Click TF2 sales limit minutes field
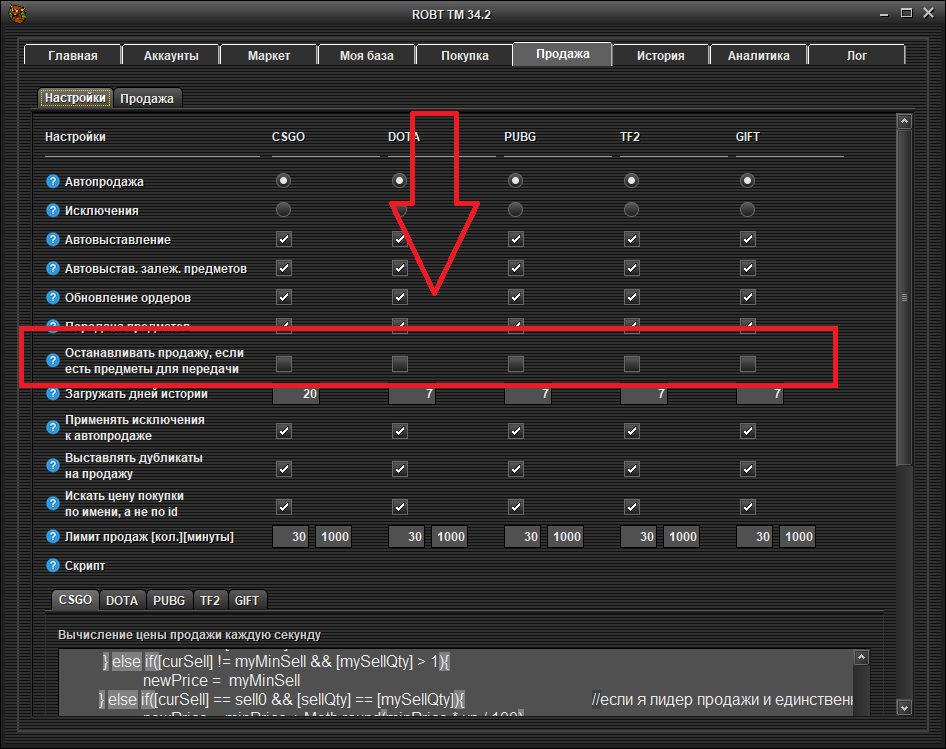The image size is (946, 749). 682,537
